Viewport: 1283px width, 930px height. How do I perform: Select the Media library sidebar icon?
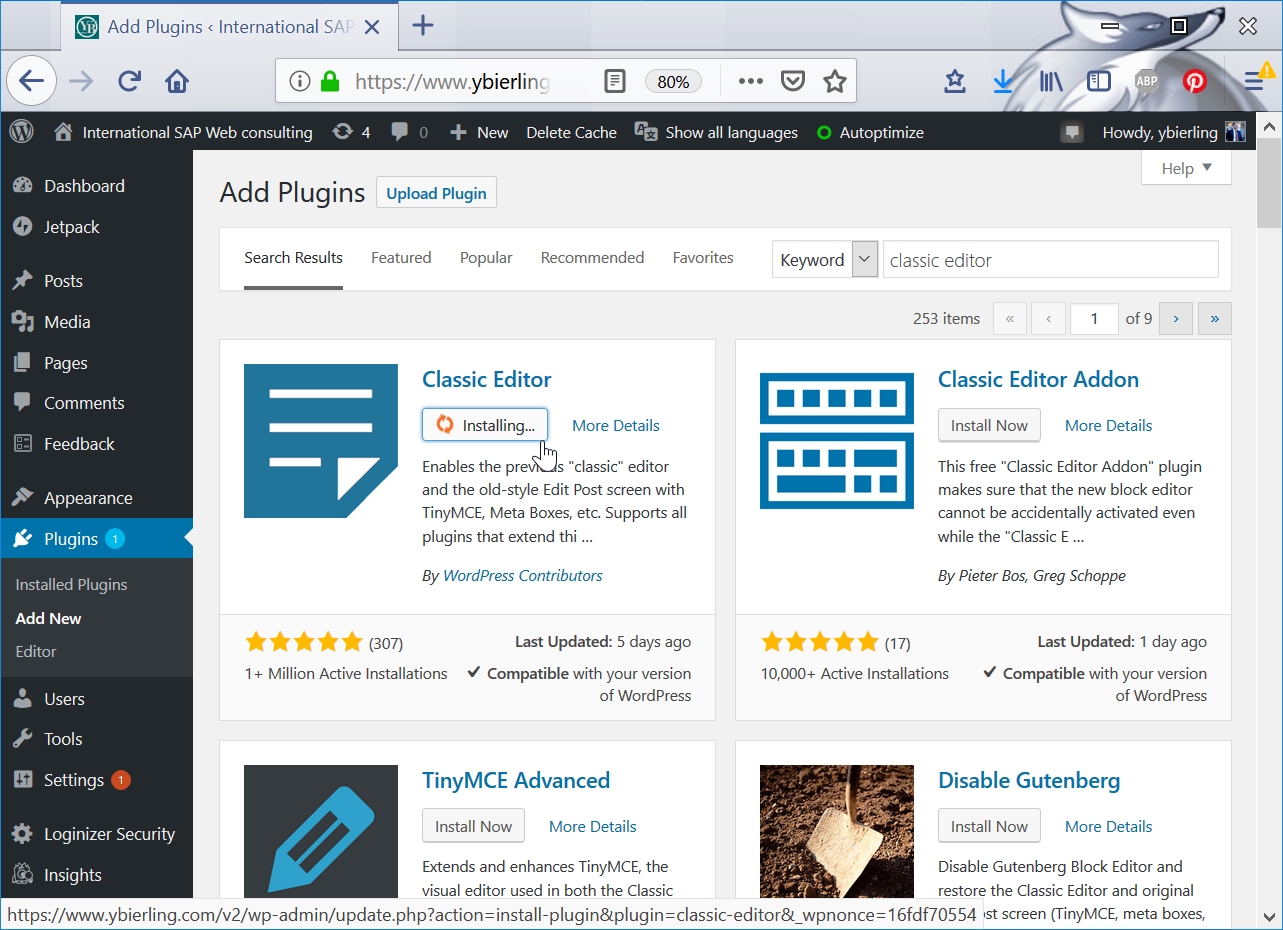(x=21, y=321)
